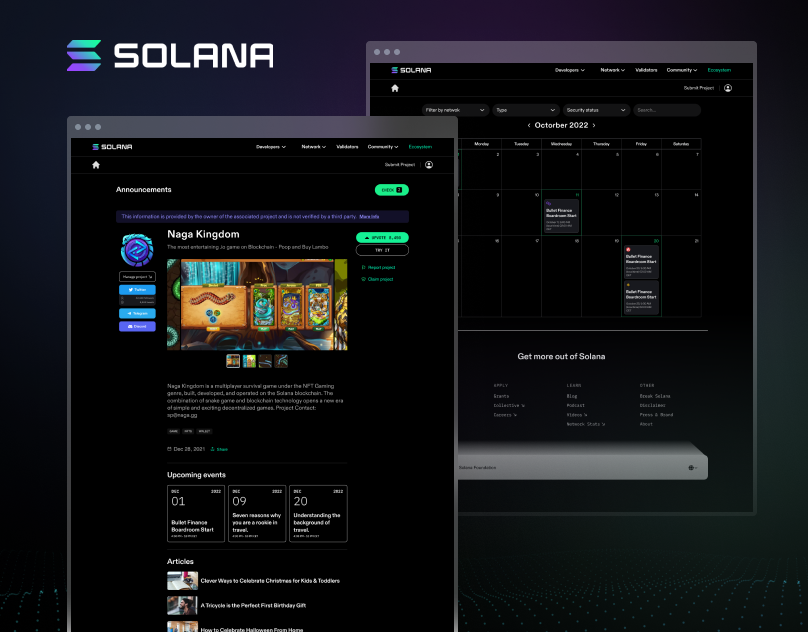The width and height of the screenshot is (808, 632).
Task: Expand the Filter by network dropdown
Action: click(x=455, y=110)
